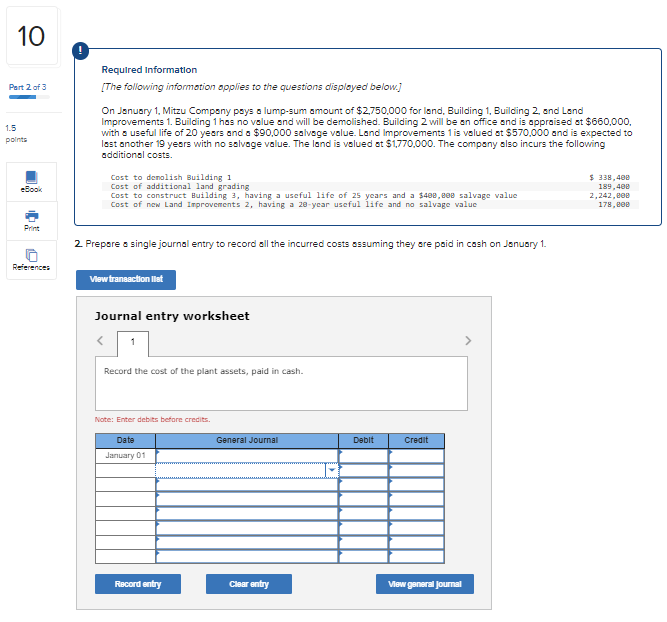Click General Journal field in third row
The image size is (667, 622).
point(247,485)
